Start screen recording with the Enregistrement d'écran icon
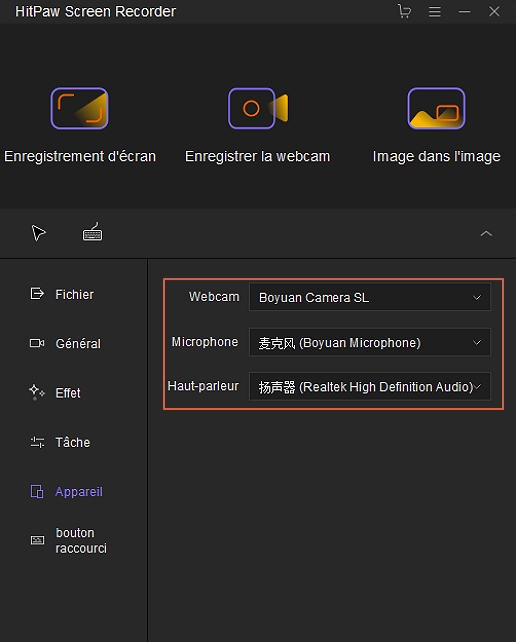This screenshot has height=642, width=516. pos(79,109)
